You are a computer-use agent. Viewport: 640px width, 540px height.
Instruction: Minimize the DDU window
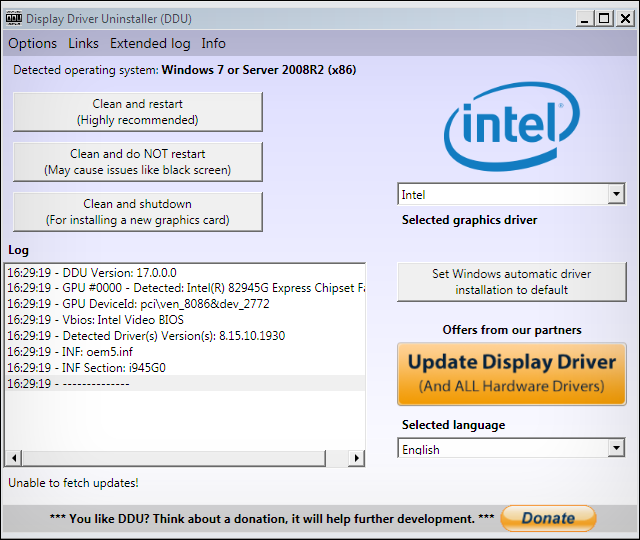click(x=584, y=19)
